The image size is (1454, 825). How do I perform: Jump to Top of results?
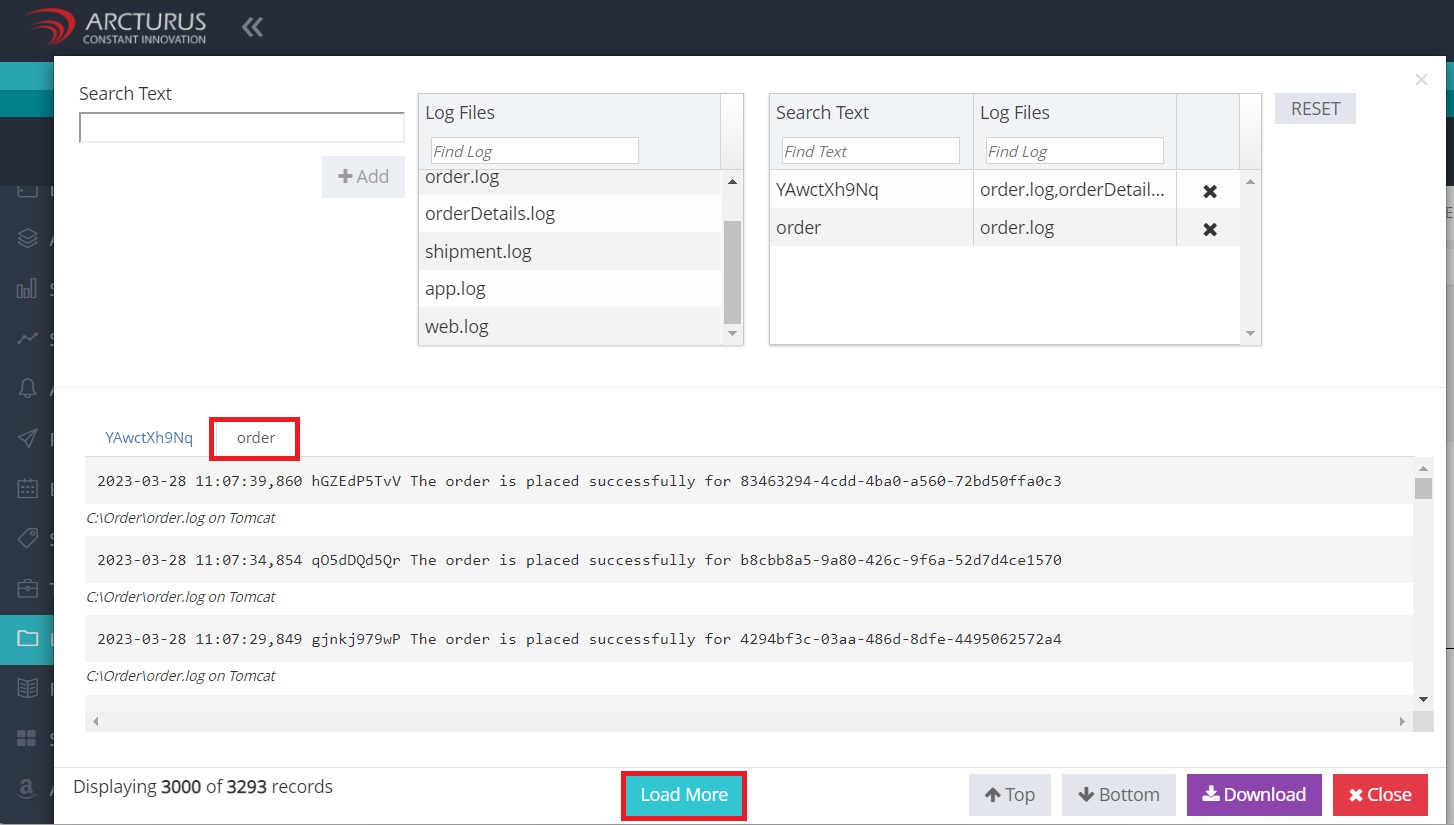[1010, 795]
